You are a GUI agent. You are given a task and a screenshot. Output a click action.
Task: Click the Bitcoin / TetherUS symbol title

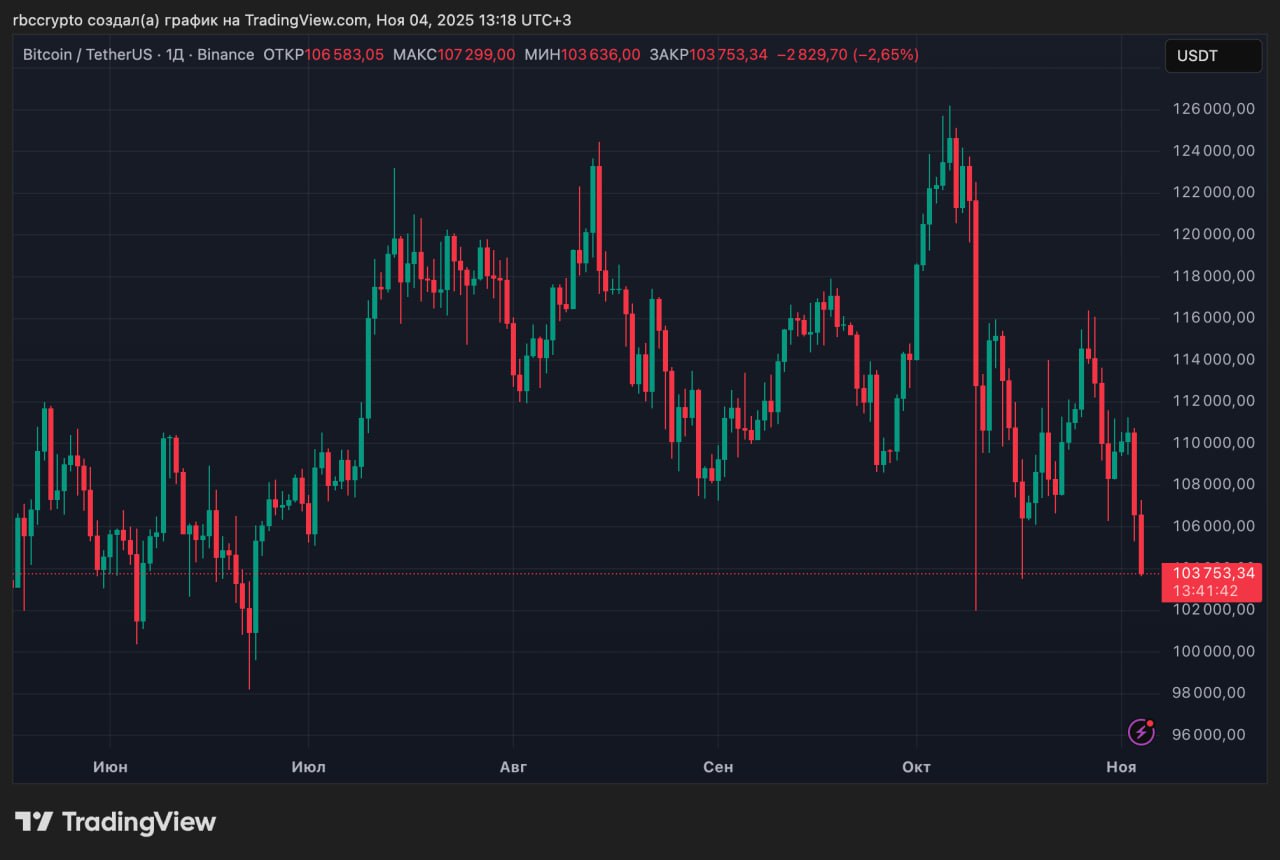87,55
